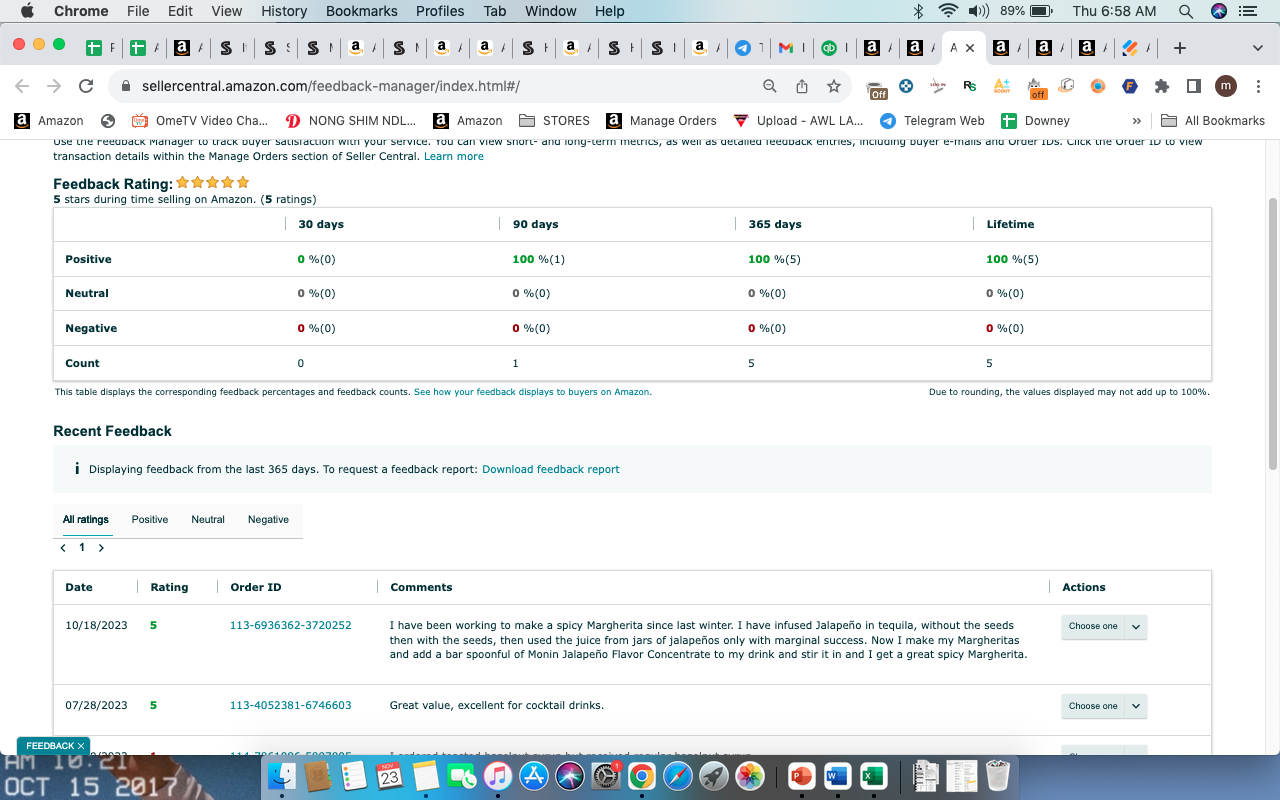Open Spotlight search in menu bar

pos(1186,11)
